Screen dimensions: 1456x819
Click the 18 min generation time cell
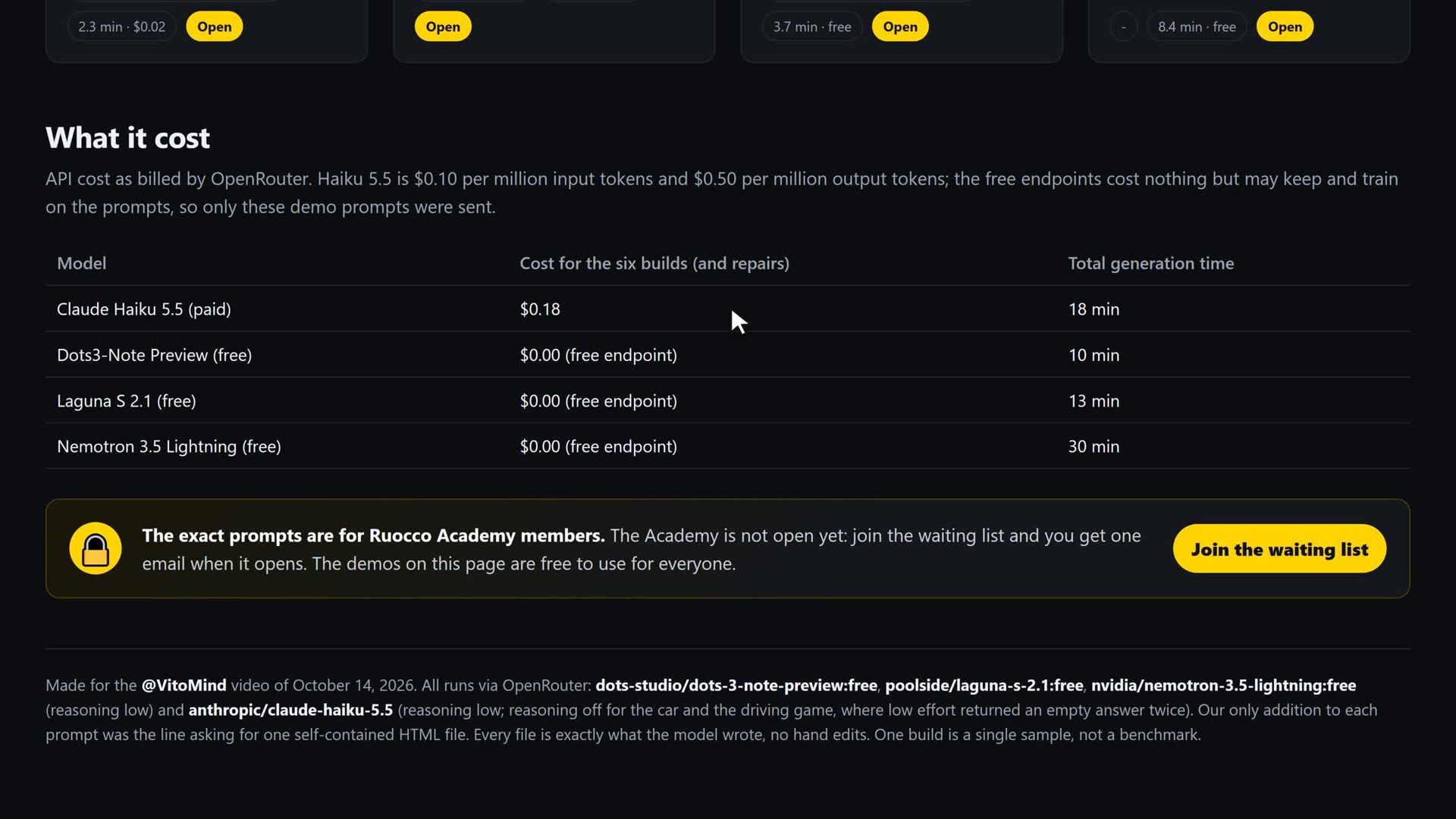[x=1094, y=309]
